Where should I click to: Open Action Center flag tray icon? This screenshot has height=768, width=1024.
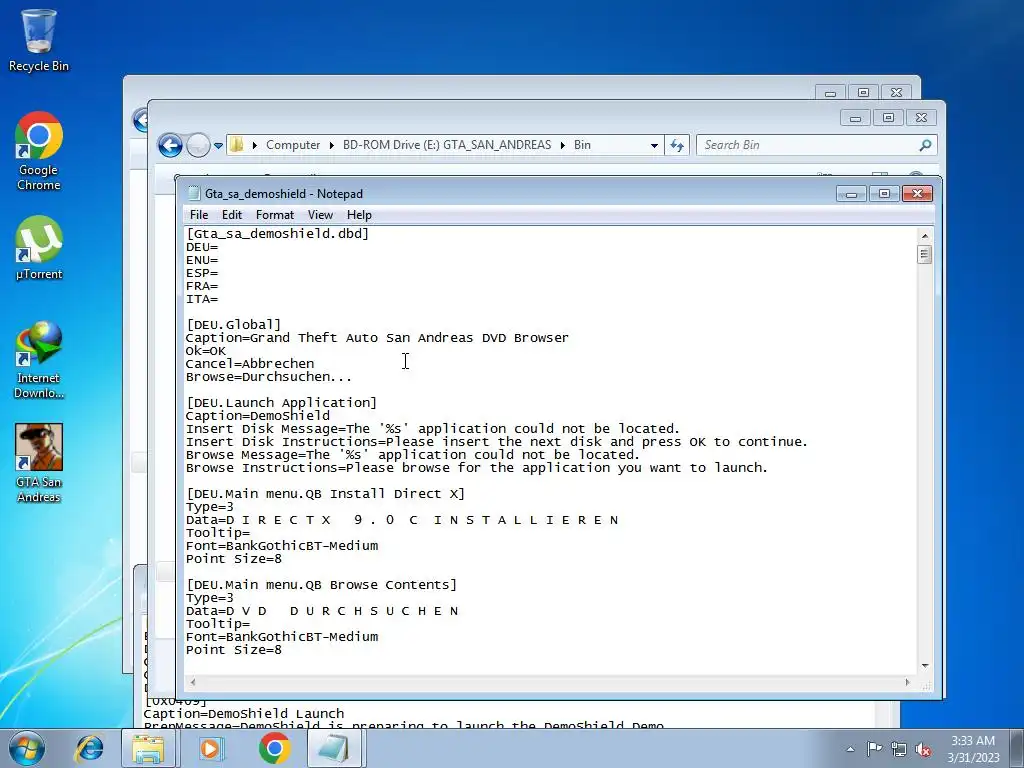874,749
